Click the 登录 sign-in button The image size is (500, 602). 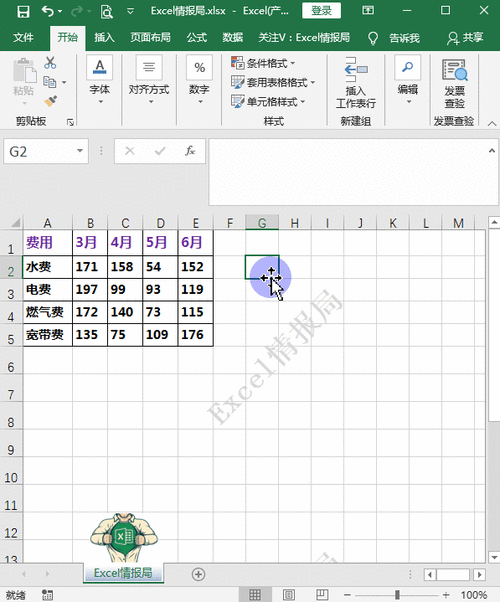click(321, 11)
